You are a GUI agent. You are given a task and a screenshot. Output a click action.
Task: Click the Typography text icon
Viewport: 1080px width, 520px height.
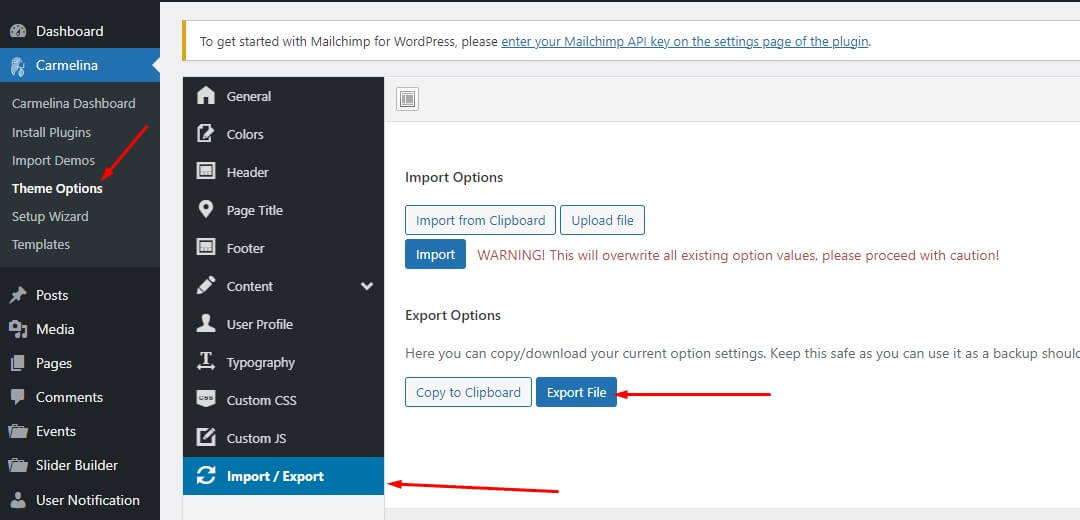click(x=206, y=362)
